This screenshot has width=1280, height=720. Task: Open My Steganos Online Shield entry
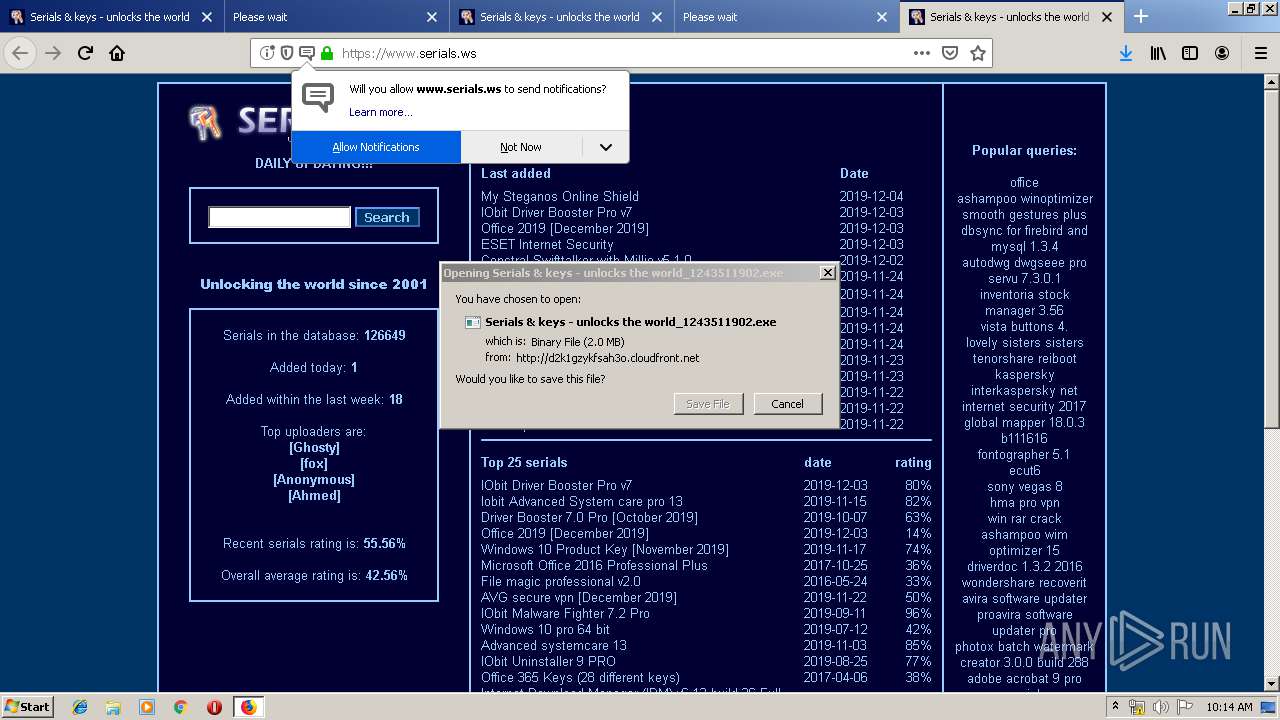click(x=560, y=196)
